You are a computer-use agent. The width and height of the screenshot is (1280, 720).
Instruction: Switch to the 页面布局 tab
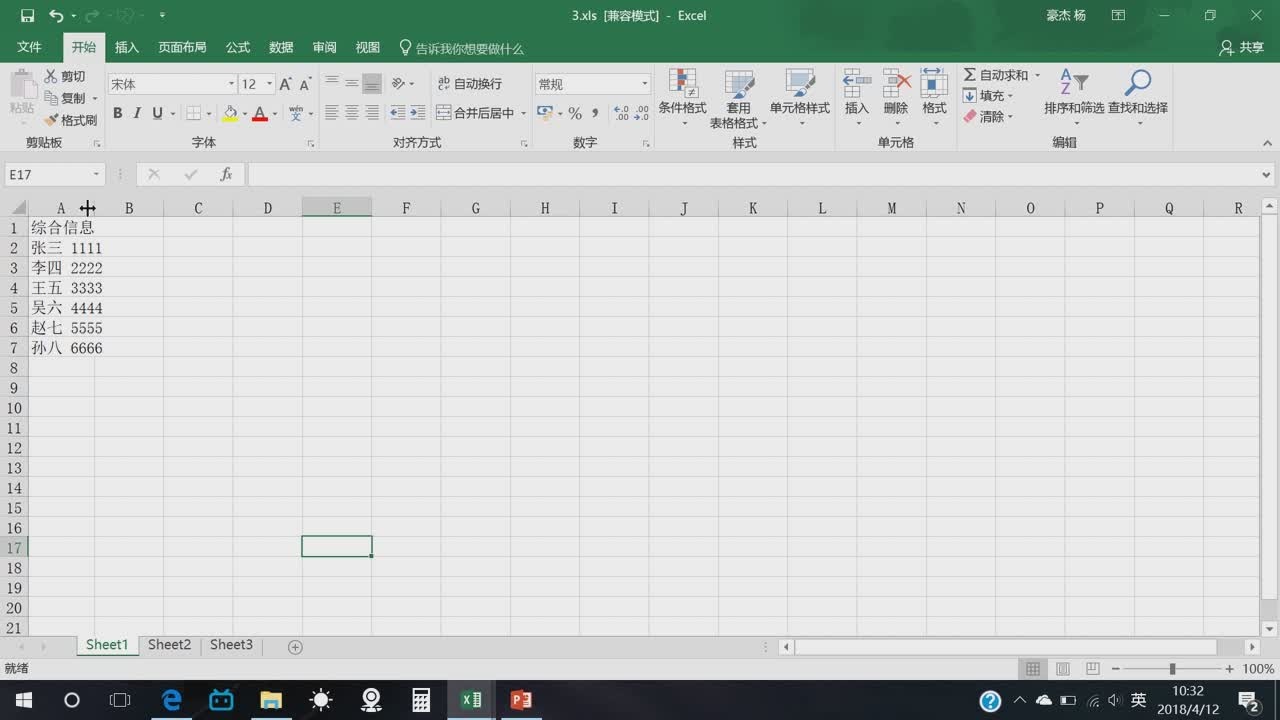point(182,47)
